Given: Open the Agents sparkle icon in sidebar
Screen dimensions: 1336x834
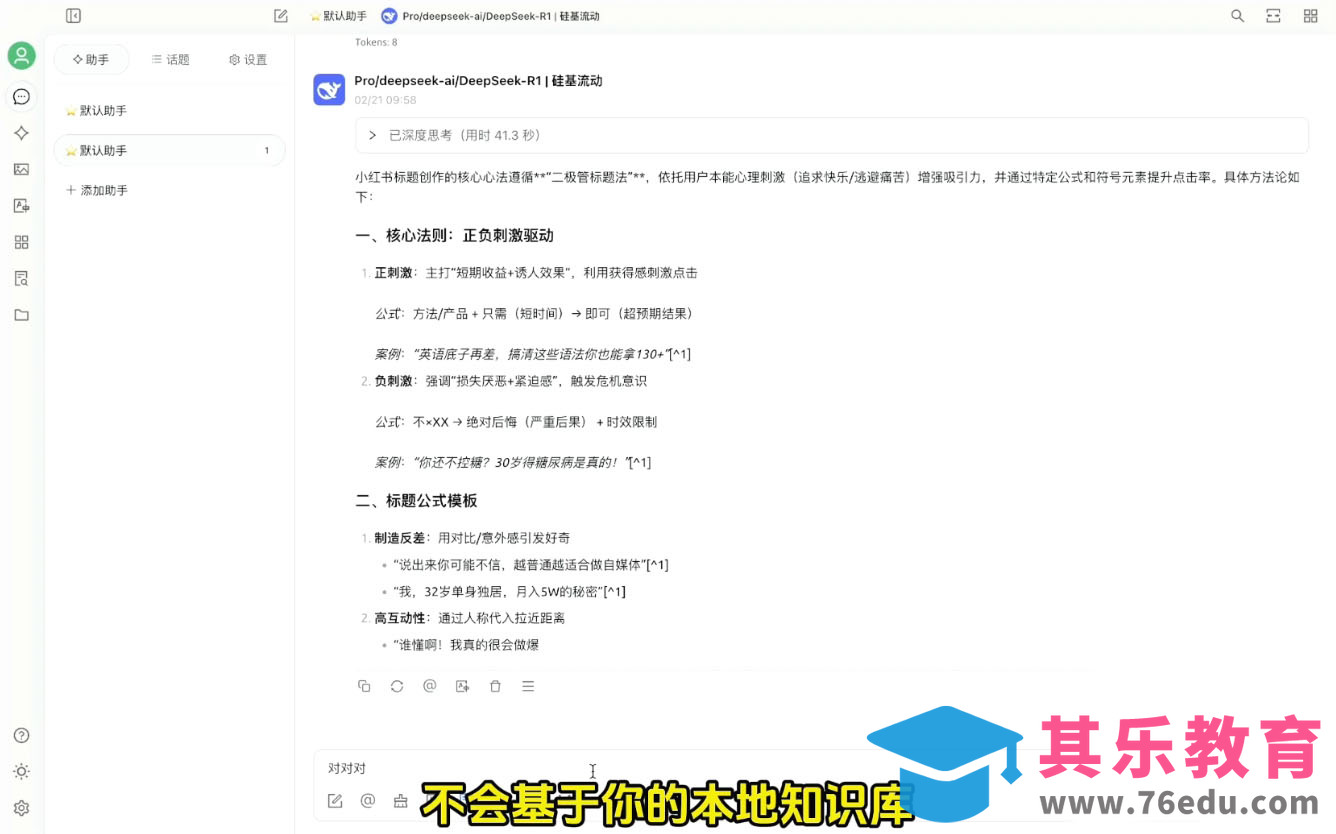Looking at the screenshot, I should tap(21, 133).
